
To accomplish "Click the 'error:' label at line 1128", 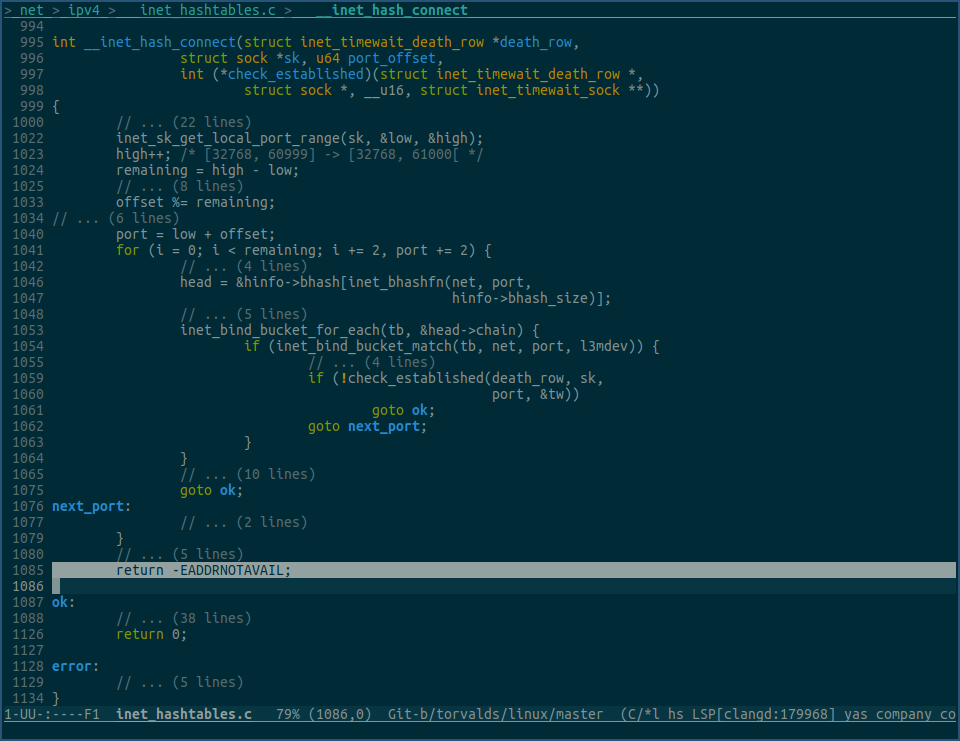I will click(76, 666).
